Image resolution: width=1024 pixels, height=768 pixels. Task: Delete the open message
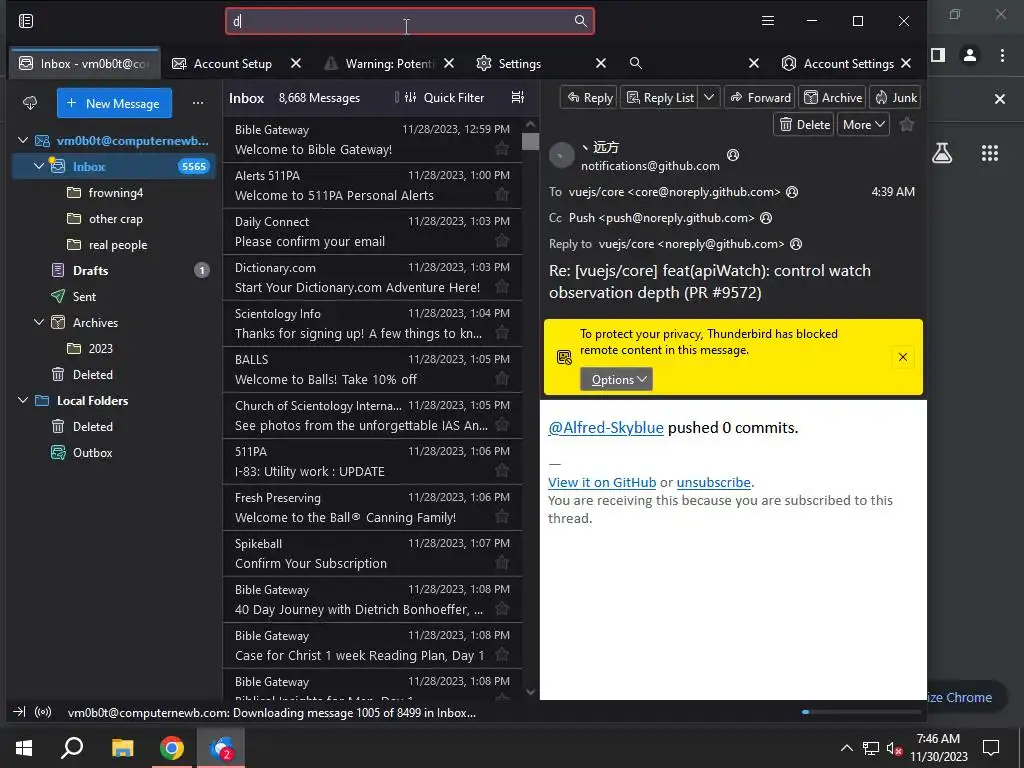click(804, 124)
